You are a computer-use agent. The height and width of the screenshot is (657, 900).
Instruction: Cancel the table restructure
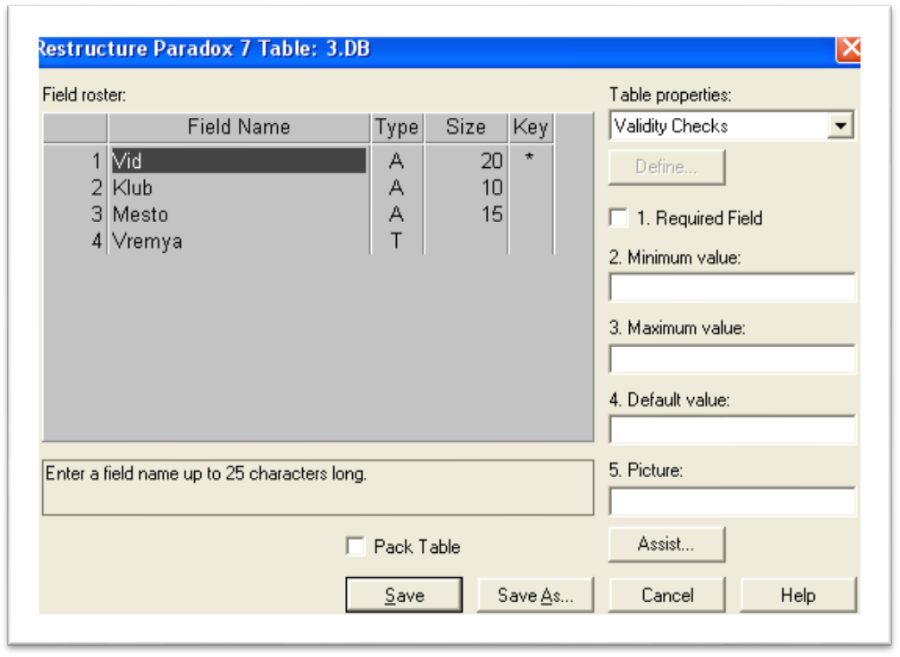point(667,595)
